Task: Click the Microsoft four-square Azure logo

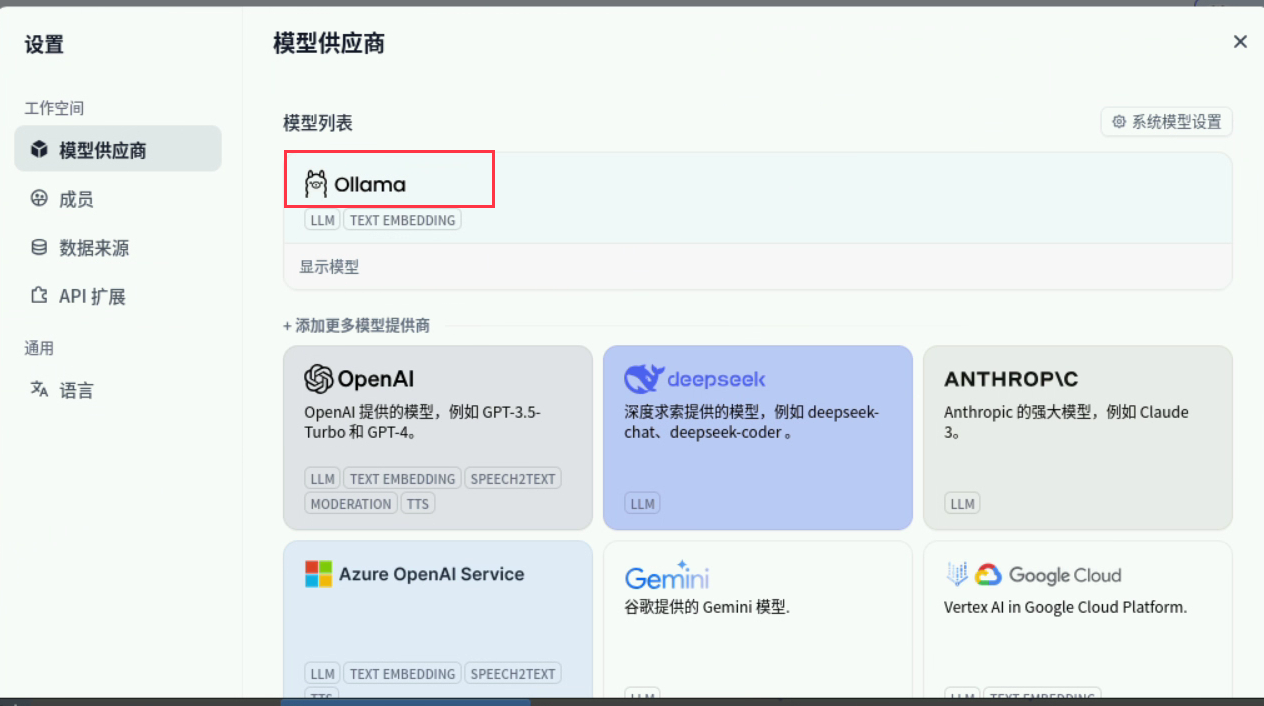Action: [318, 574]
